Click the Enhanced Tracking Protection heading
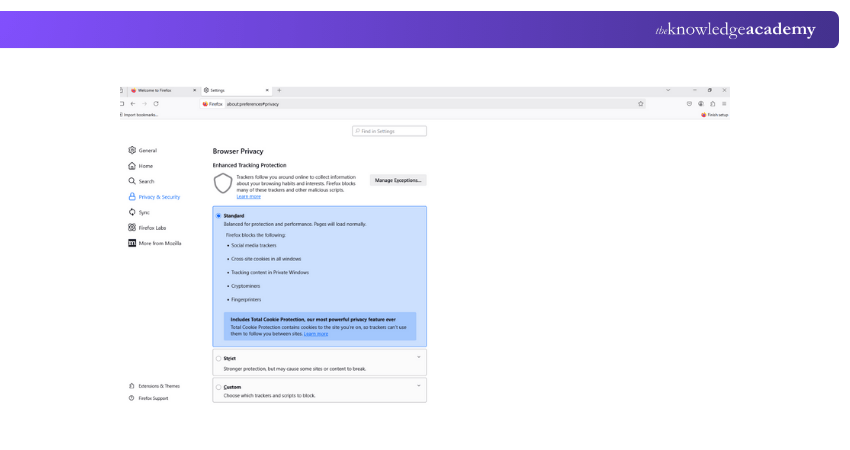 point(249,165)
